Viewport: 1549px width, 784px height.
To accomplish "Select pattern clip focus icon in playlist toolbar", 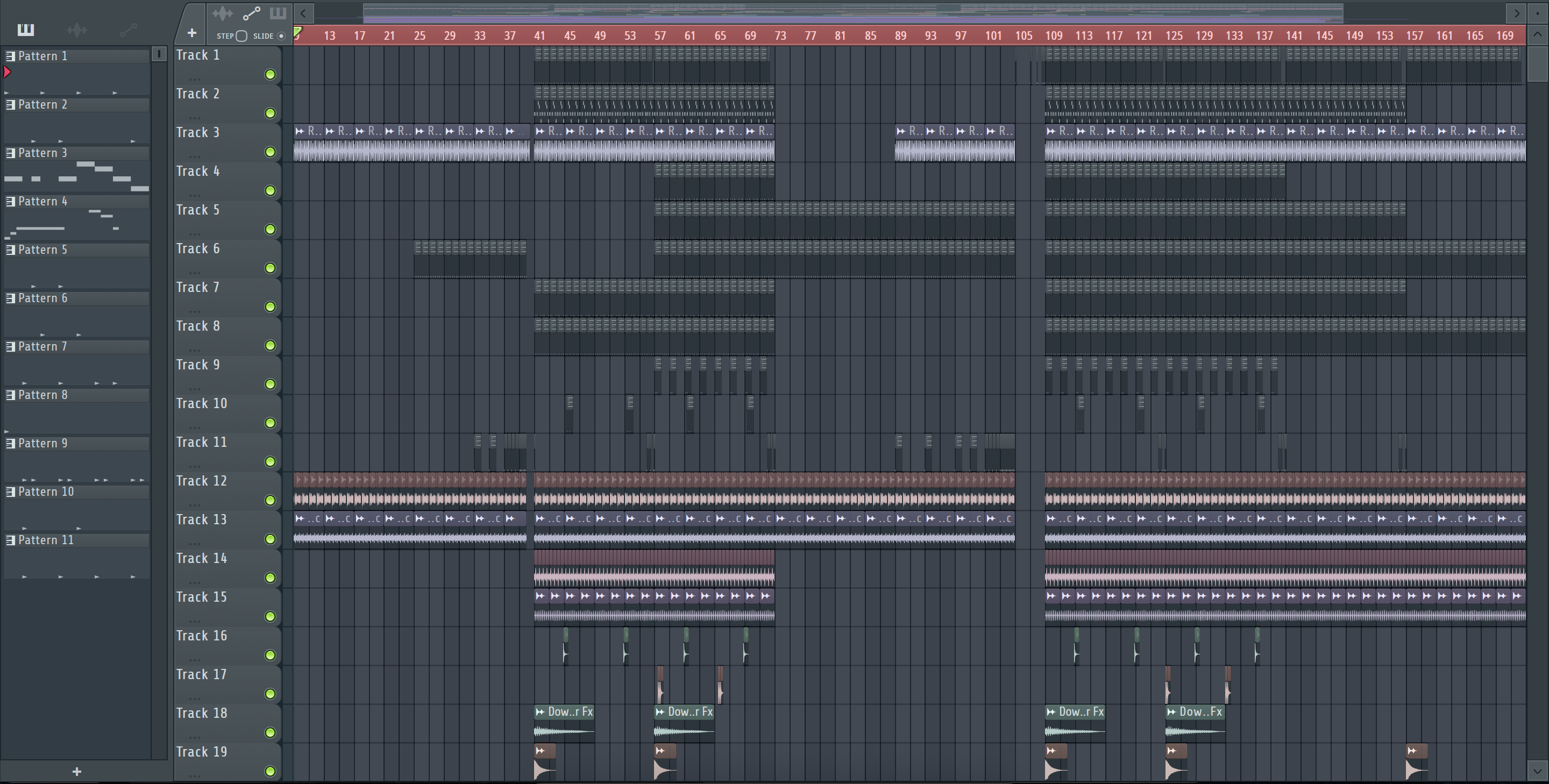I will [278, 13].
